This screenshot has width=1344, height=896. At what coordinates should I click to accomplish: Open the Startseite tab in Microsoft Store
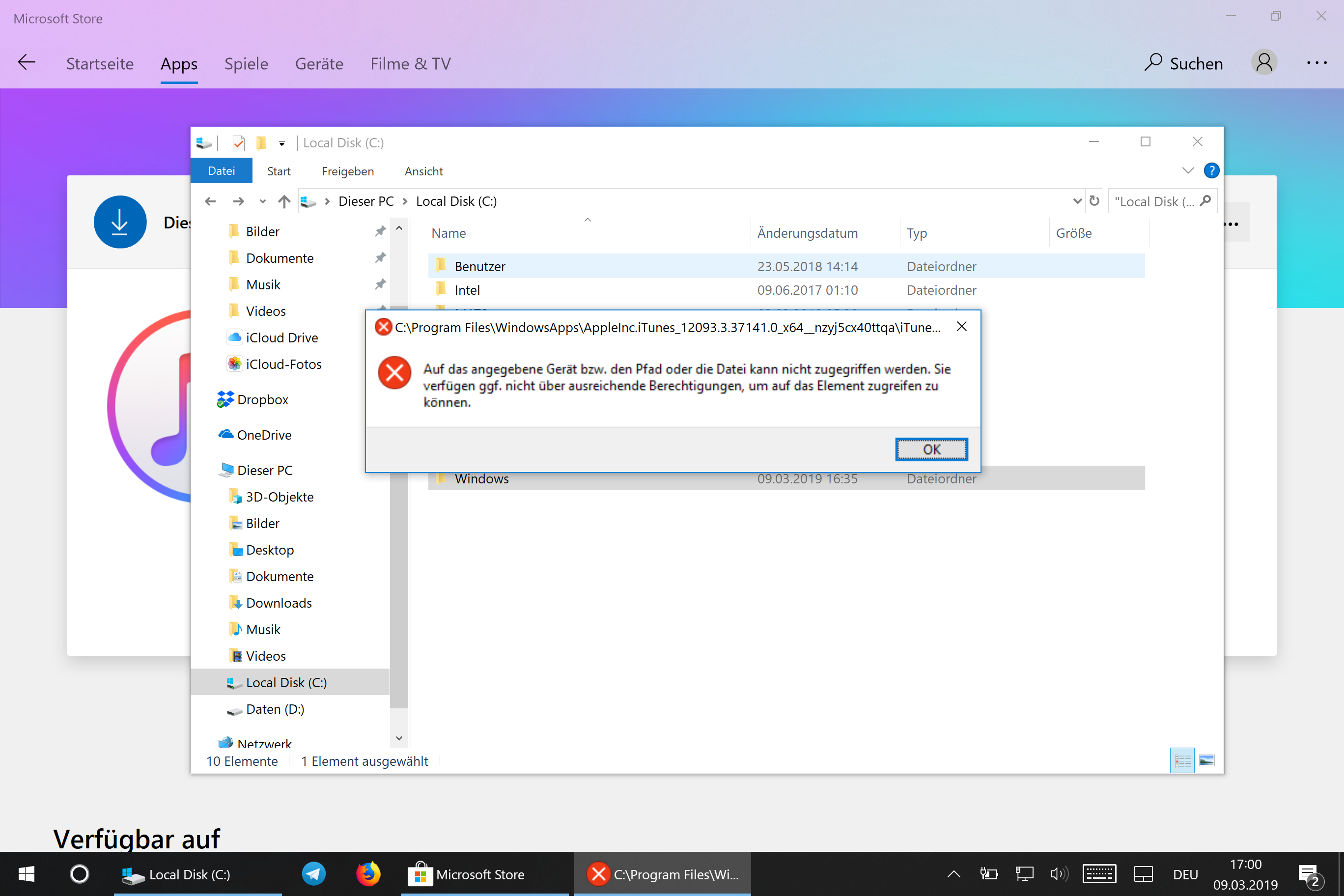point(100,63)
